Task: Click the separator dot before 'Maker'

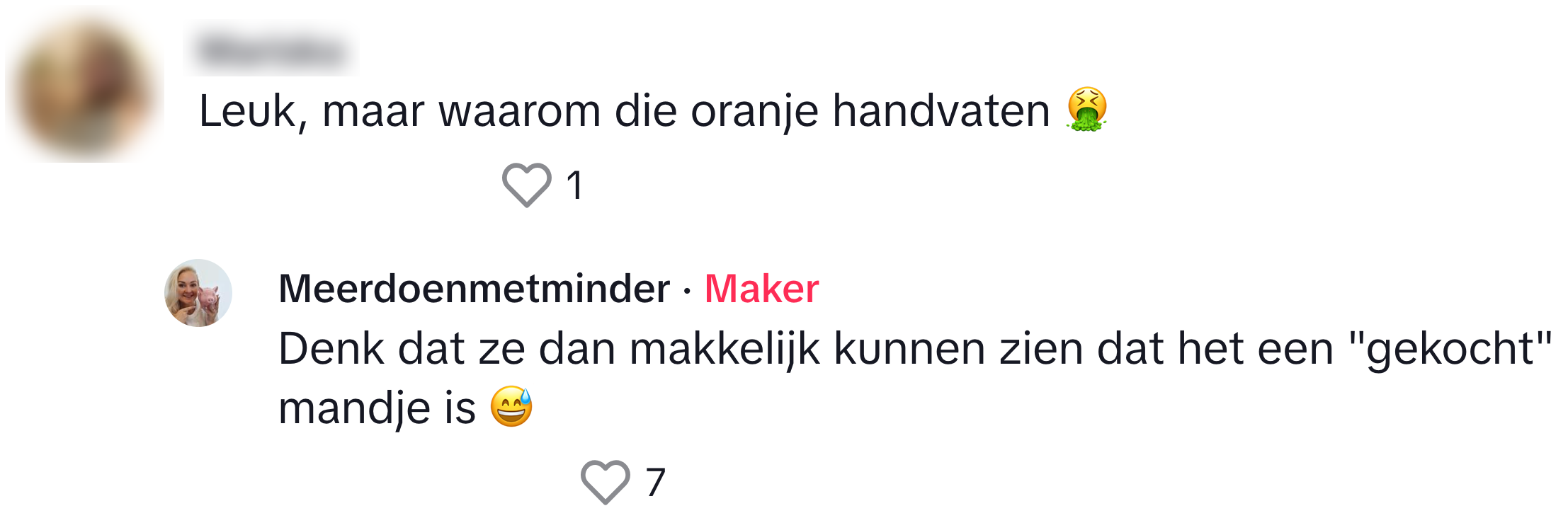Action: pos(687,290)
